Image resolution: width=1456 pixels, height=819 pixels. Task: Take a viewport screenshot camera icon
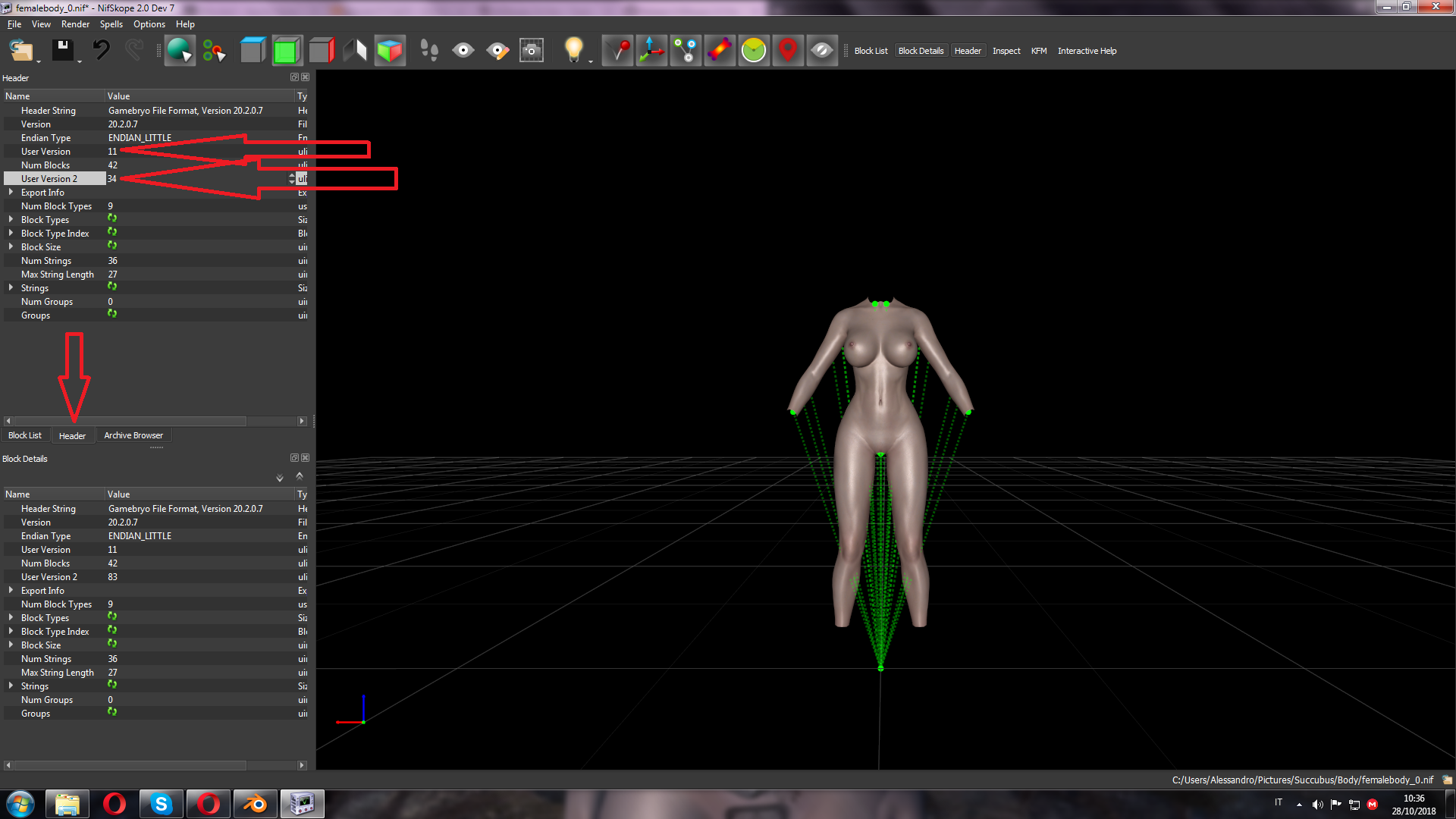click(x=532, y=51)
